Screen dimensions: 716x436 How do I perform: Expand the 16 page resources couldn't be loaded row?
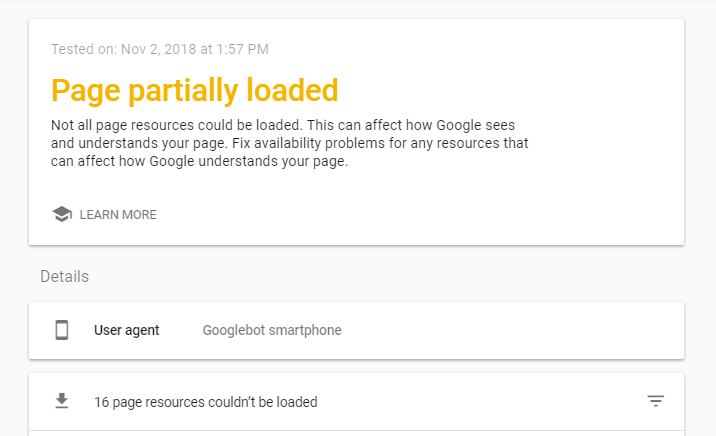356,402
